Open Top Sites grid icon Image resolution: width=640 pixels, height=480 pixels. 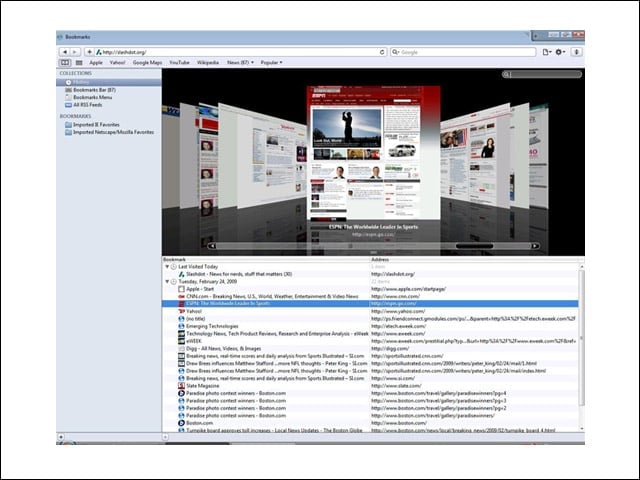point(79,62)
